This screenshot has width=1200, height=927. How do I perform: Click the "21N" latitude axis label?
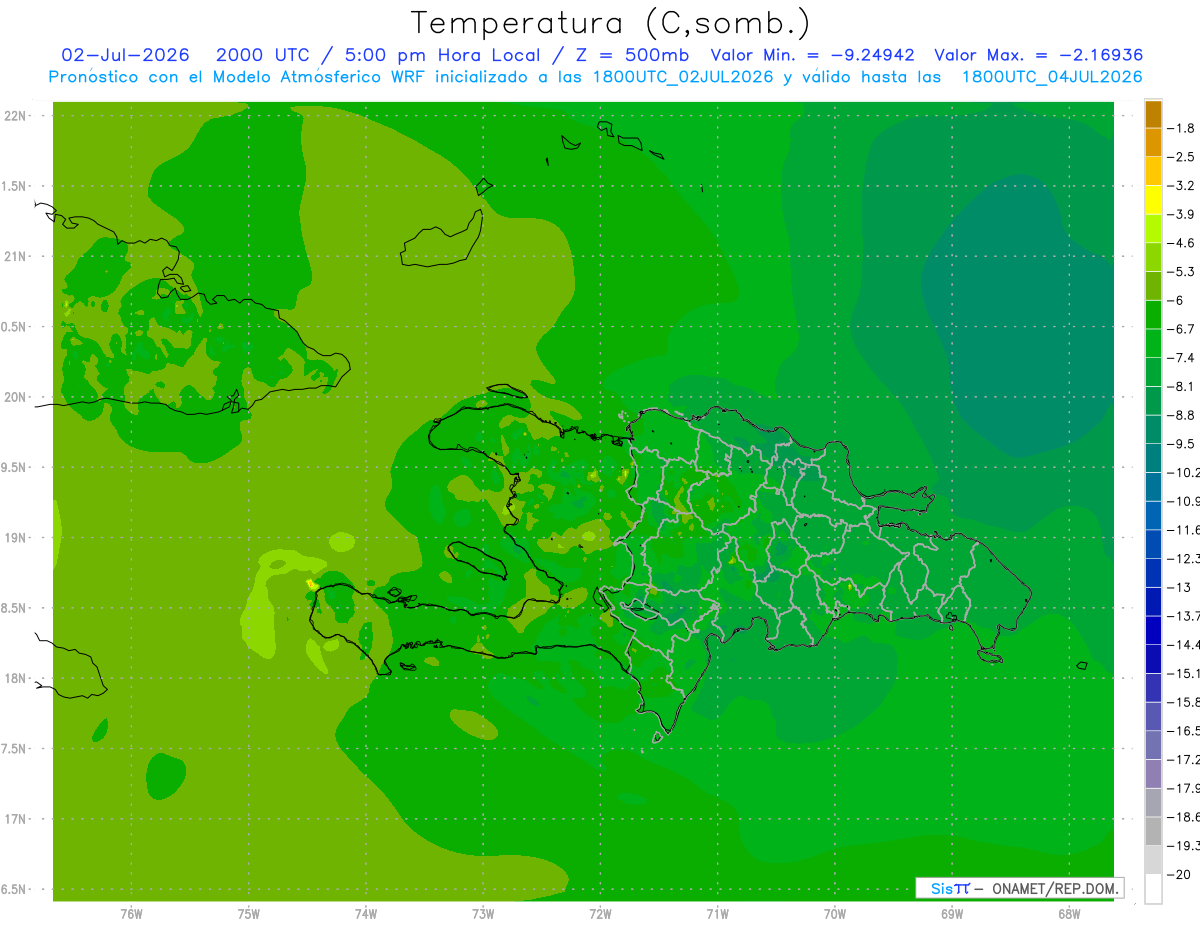coord(14,256)
